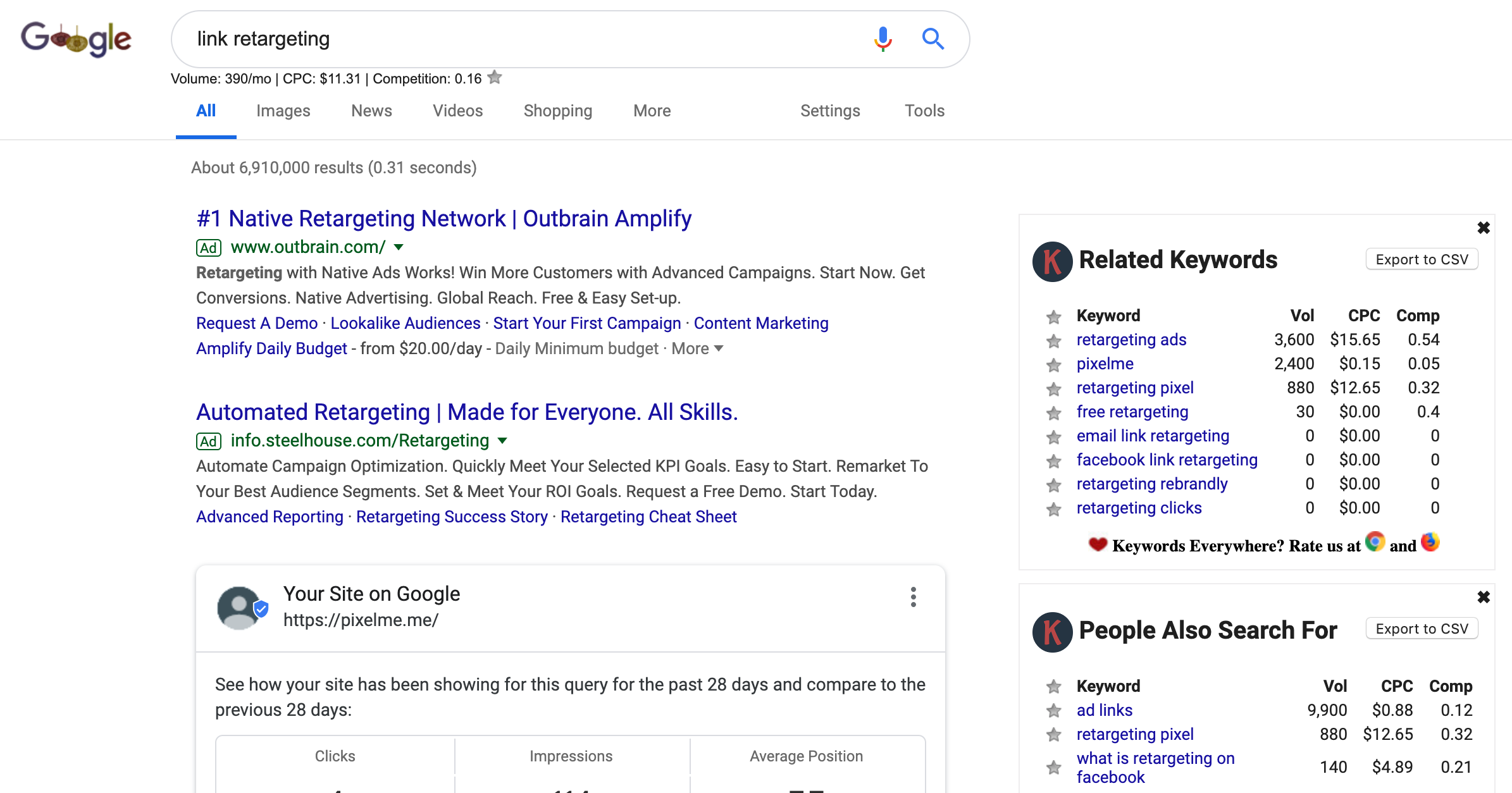Open the Keywords Everywhere logo beside Related Keywords
This screenshot has width=1512, height=793.
[1052, 261]
